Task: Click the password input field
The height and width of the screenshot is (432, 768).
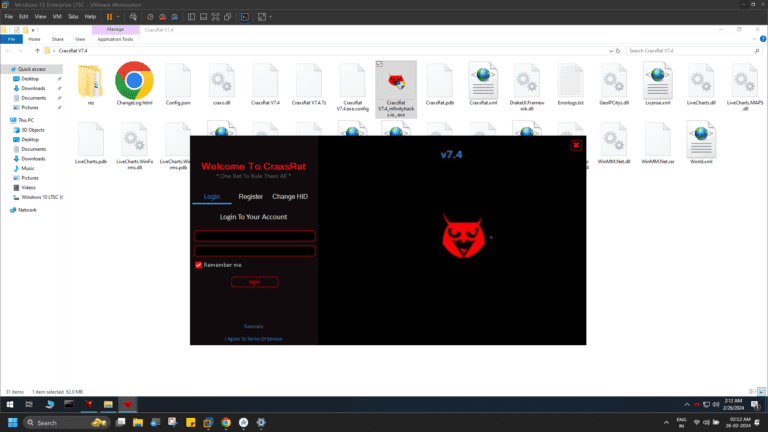Action: point(255,251)
